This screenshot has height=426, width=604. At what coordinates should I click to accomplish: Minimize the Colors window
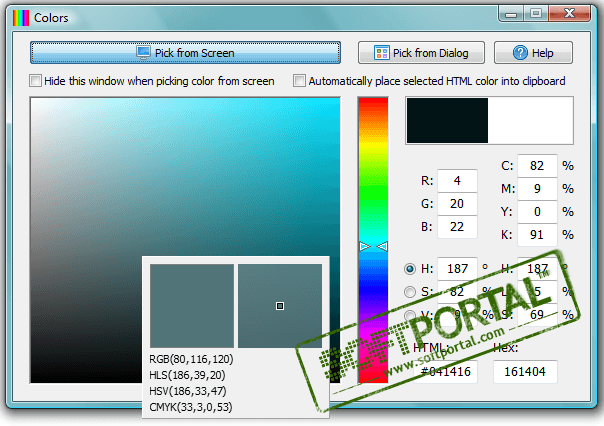pyautogui.click(x=511, y=14)
